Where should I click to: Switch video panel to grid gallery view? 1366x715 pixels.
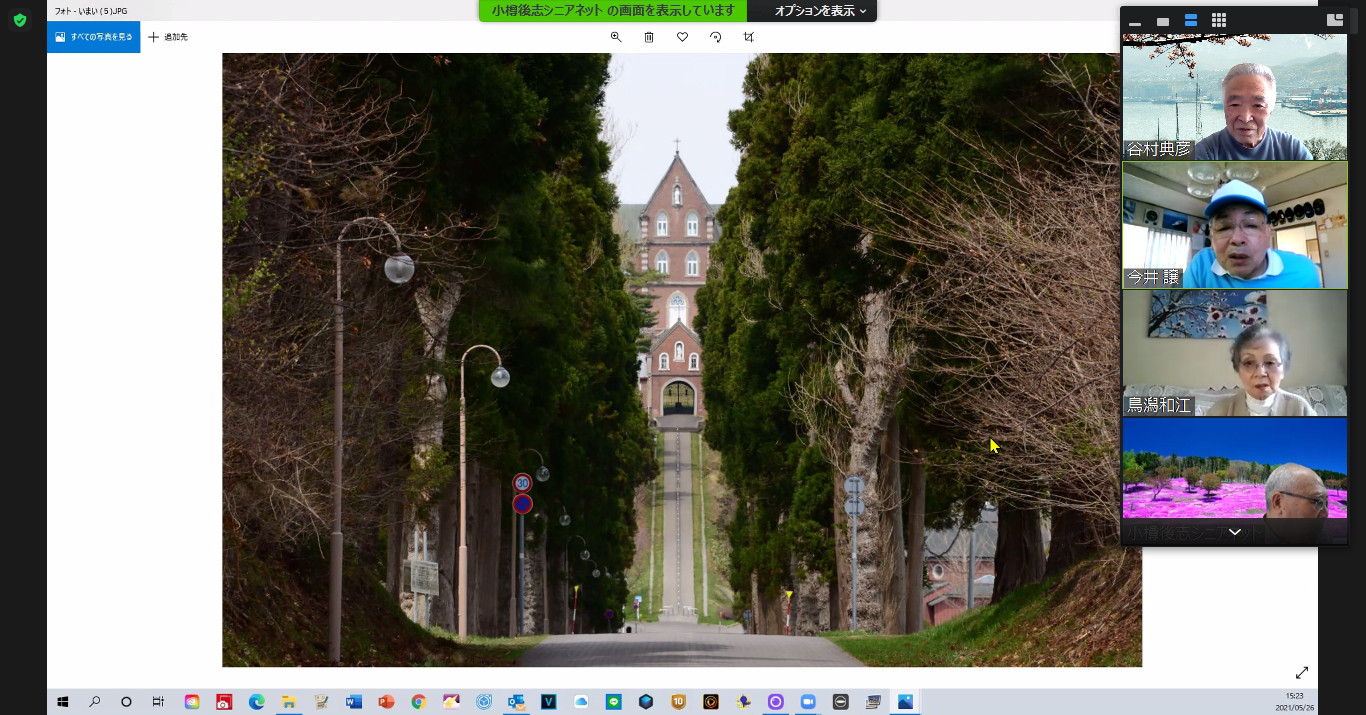(1218, 20)
